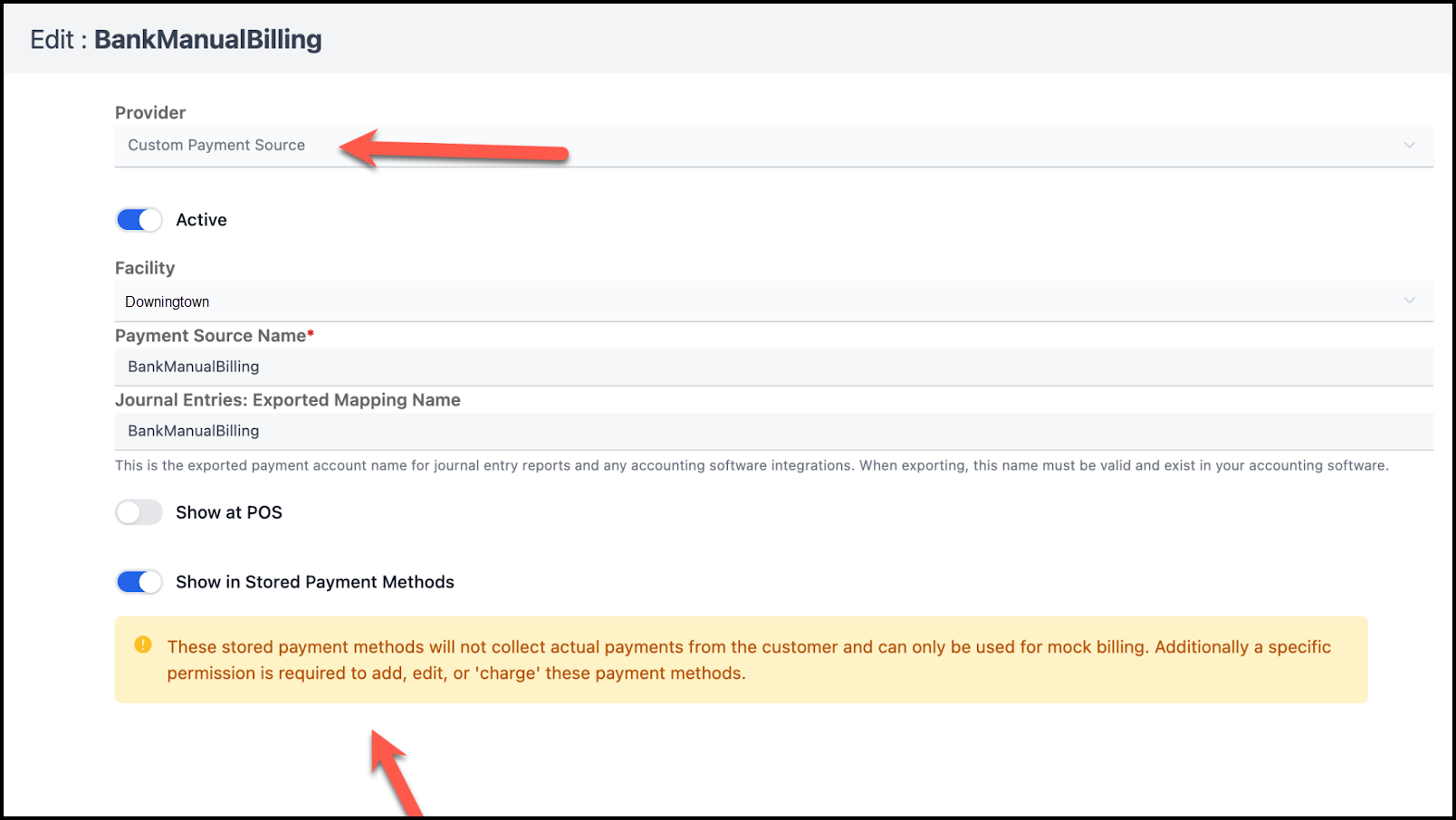Click the 'Provider' field label
The image size is (1456, 820).
pyautogui.click(x=150, y=112)
